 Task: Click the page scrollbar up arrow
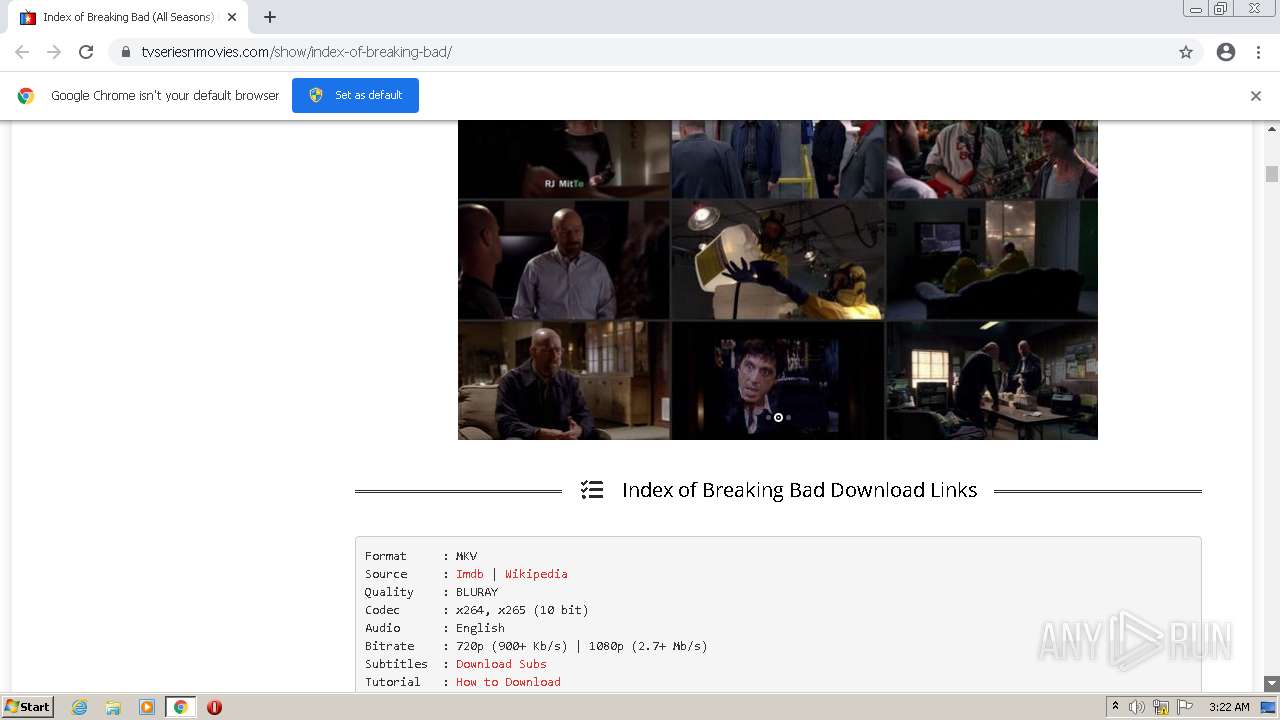(x=1272, y=129)
